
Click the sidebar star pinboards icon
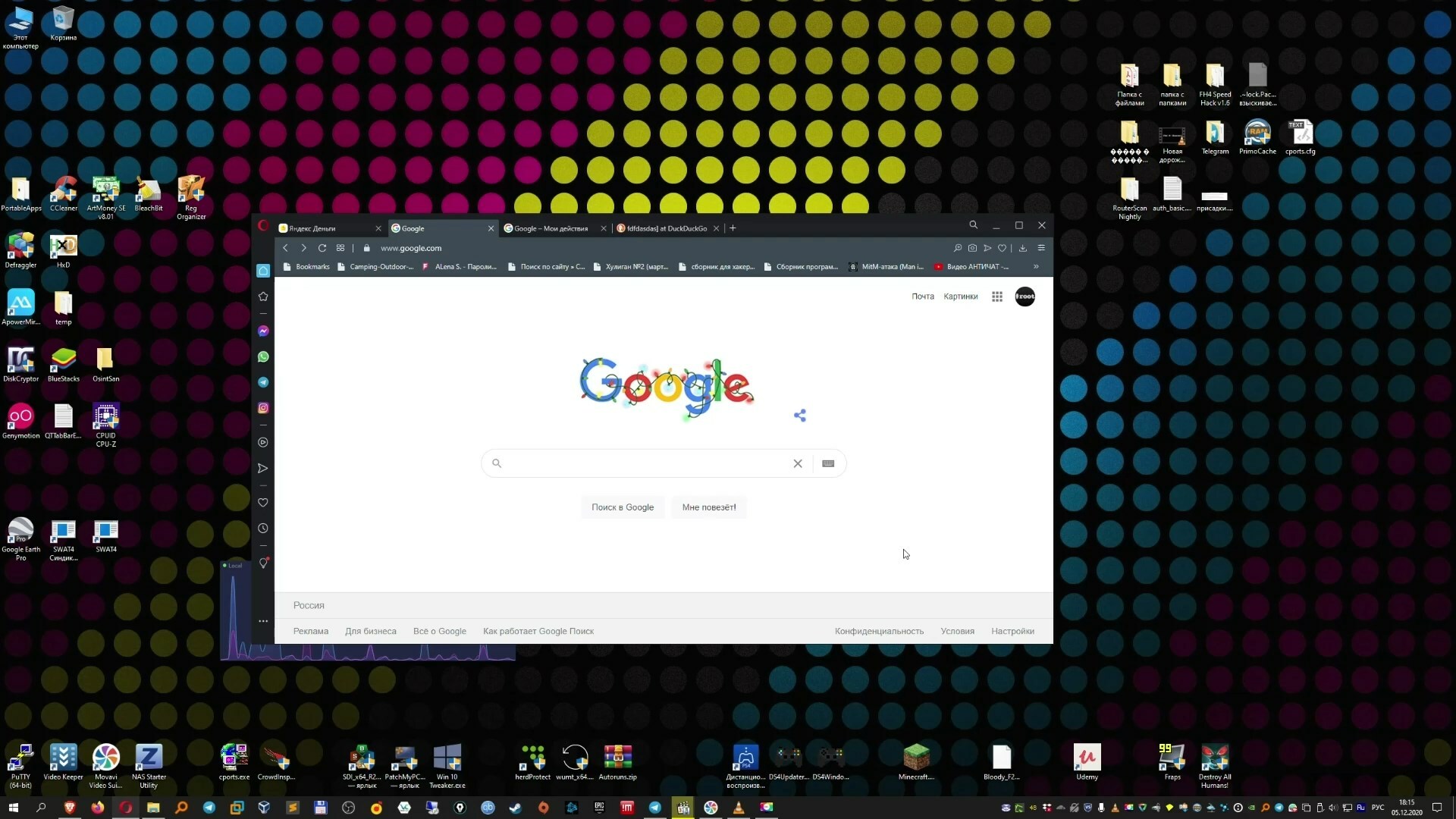[263, 297]
